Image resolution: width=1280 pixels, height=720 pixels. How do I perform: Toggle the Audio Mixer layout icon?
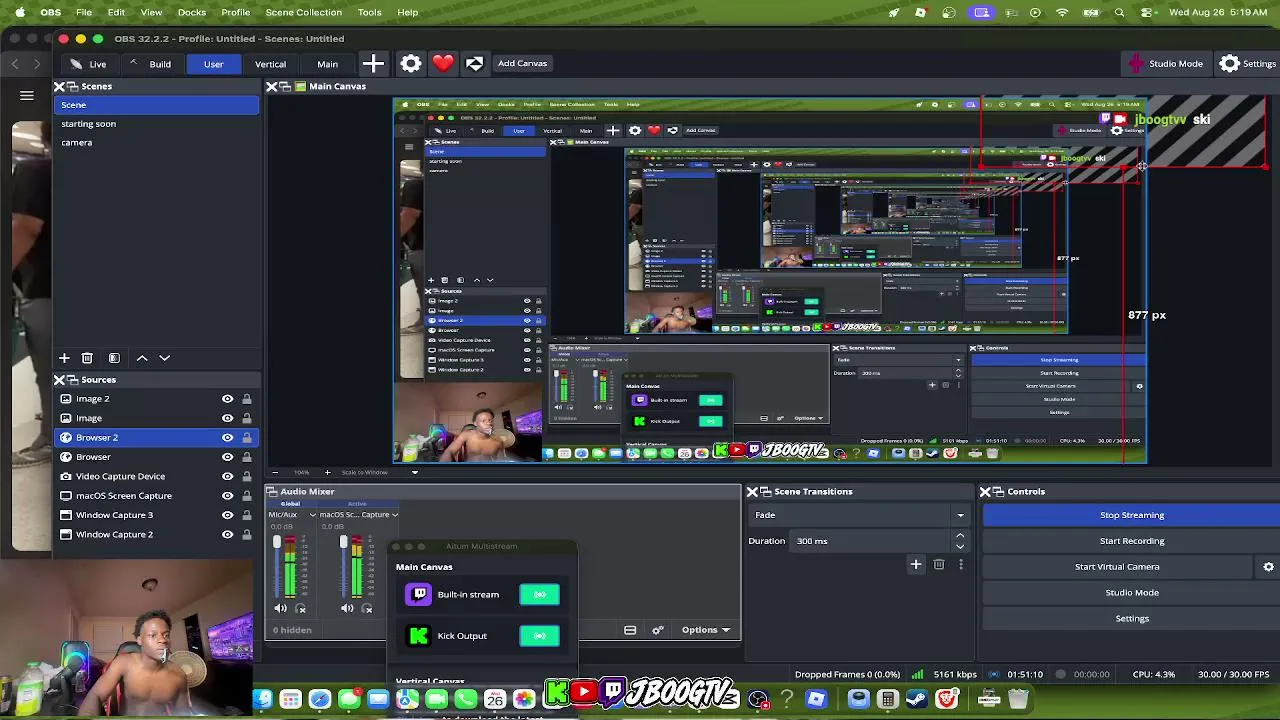[630, 630]
